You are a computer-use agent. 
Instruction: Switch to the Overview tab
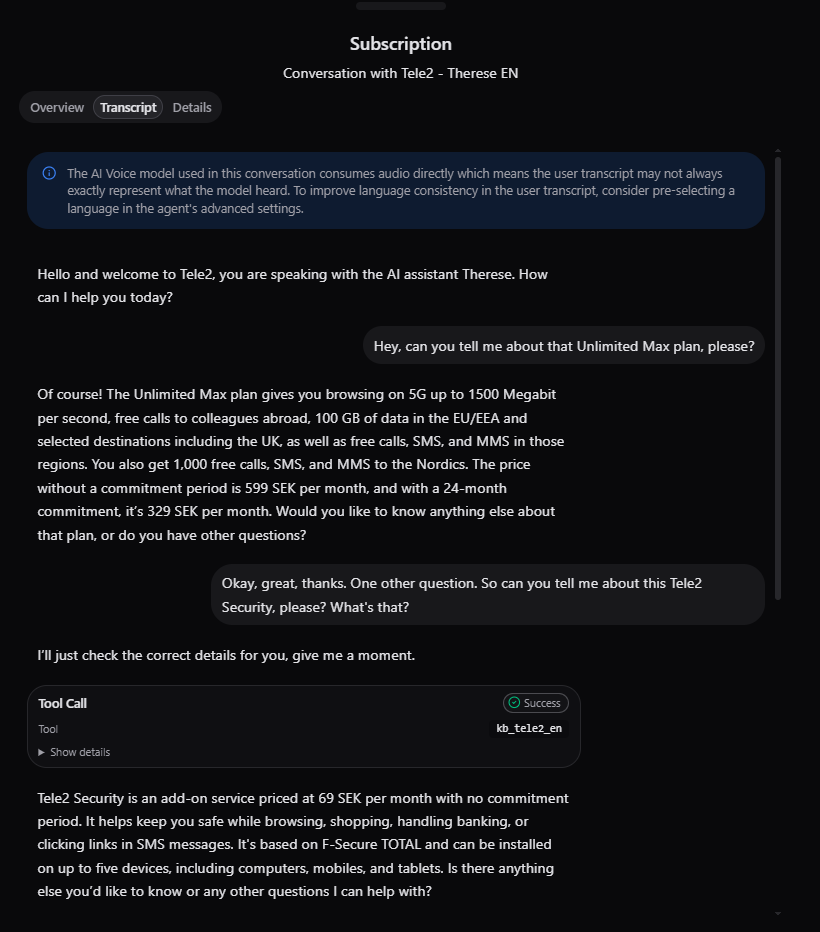tap(57, 108)
